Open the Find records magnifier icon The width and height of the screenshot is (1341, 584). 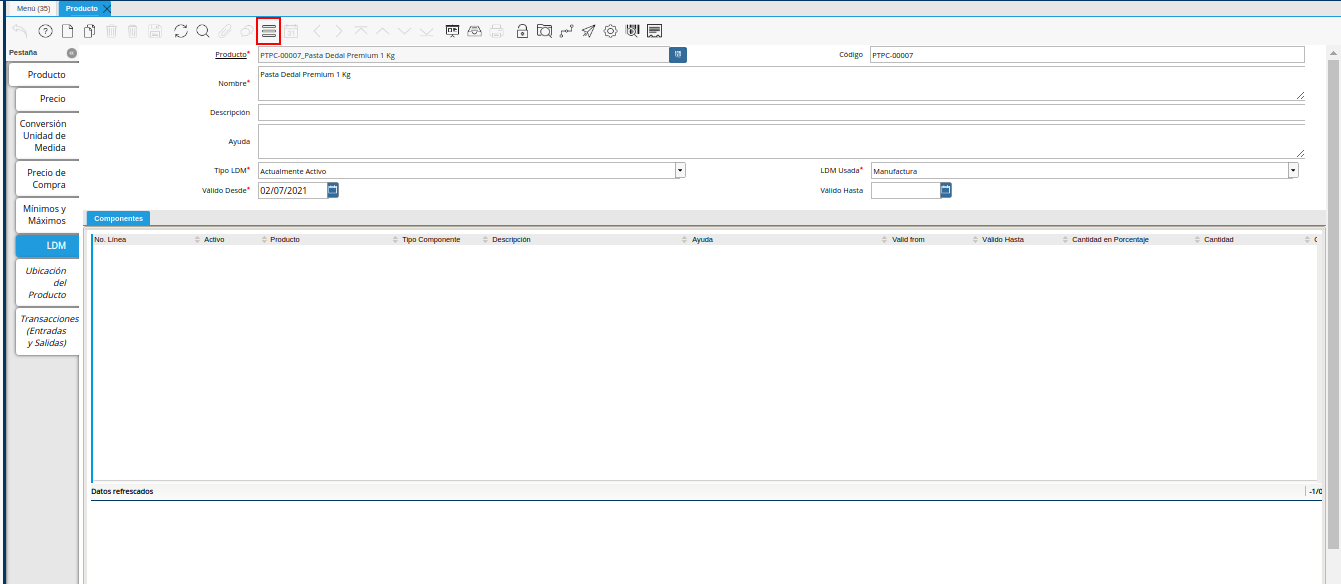point(203,31)
